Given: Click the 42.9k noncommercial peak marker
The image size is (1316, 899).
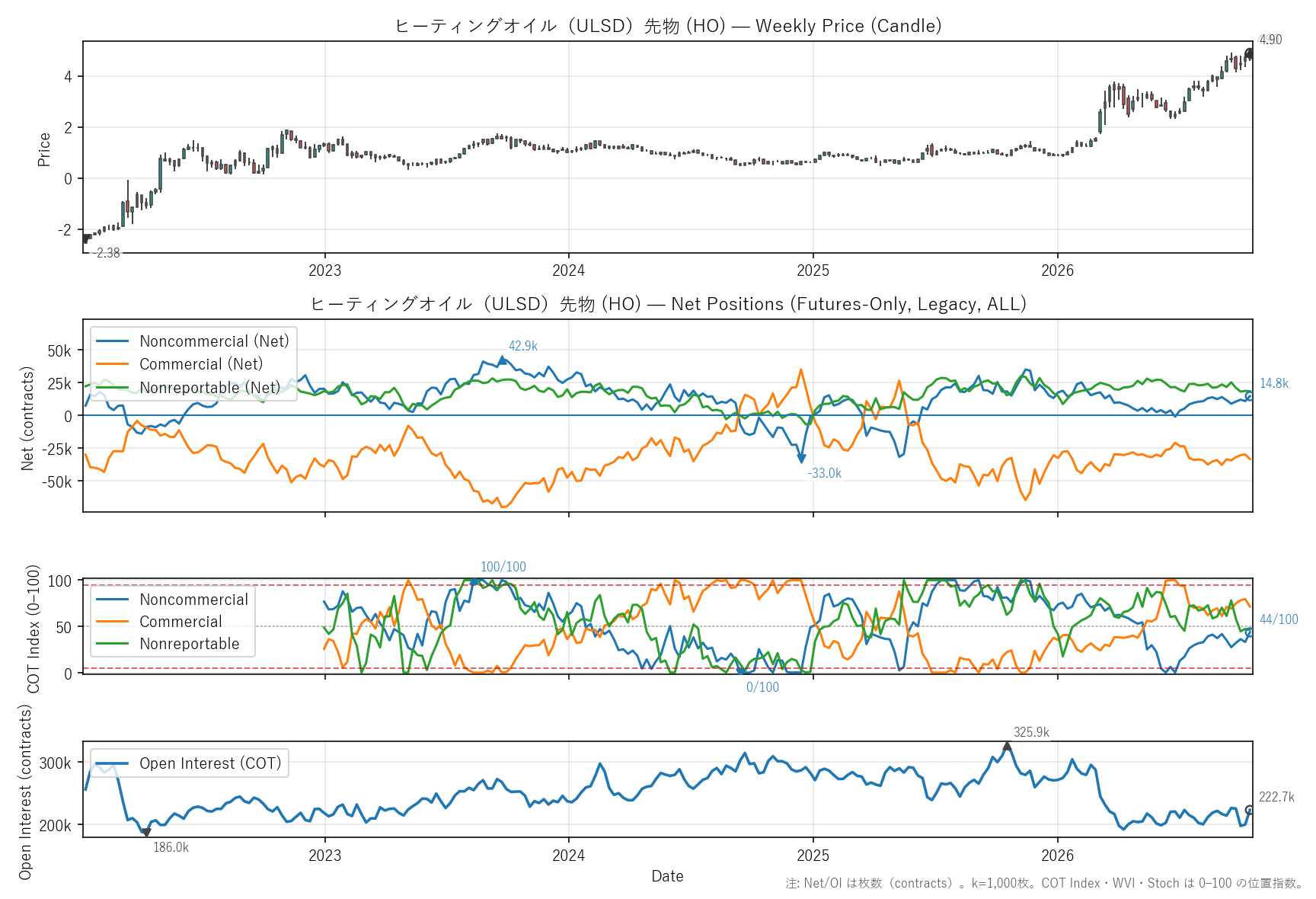Looking at the screenshot, I should 502,360.
